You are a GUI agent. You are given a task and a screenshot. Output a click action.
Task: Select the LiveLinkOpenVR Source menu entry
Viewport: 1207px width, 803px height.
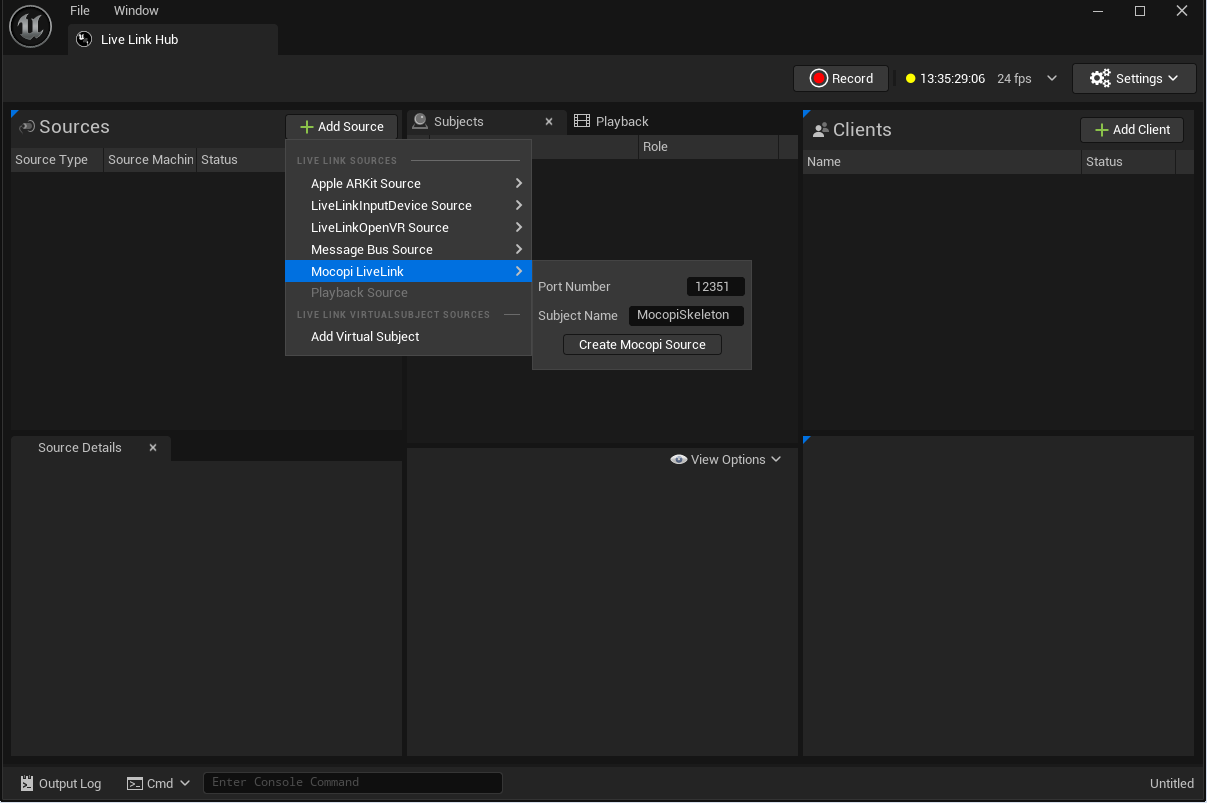pyautogui.click(x=379, y=228)
